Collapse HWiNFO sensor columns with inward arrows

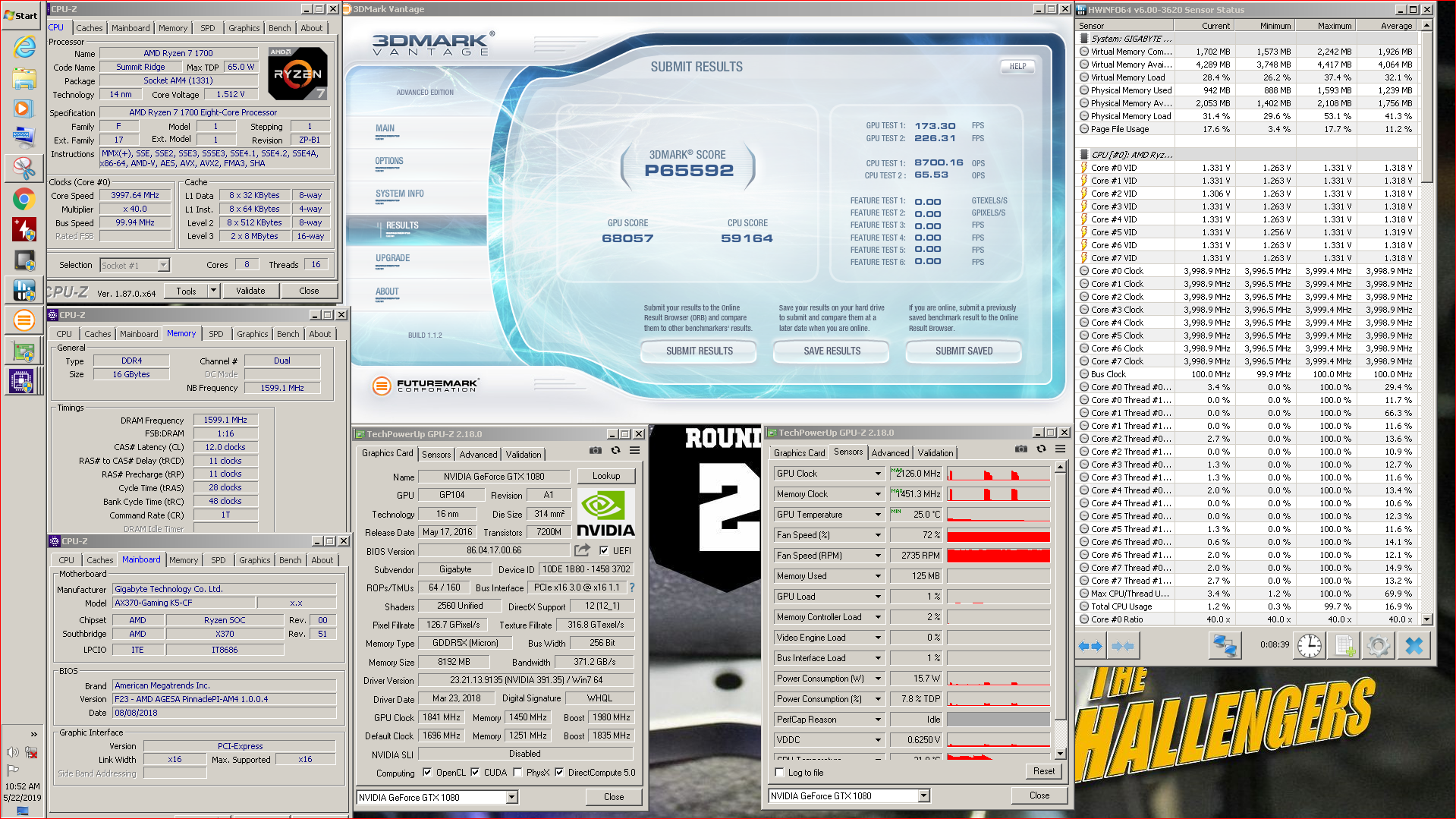[x=1121, y=646]
